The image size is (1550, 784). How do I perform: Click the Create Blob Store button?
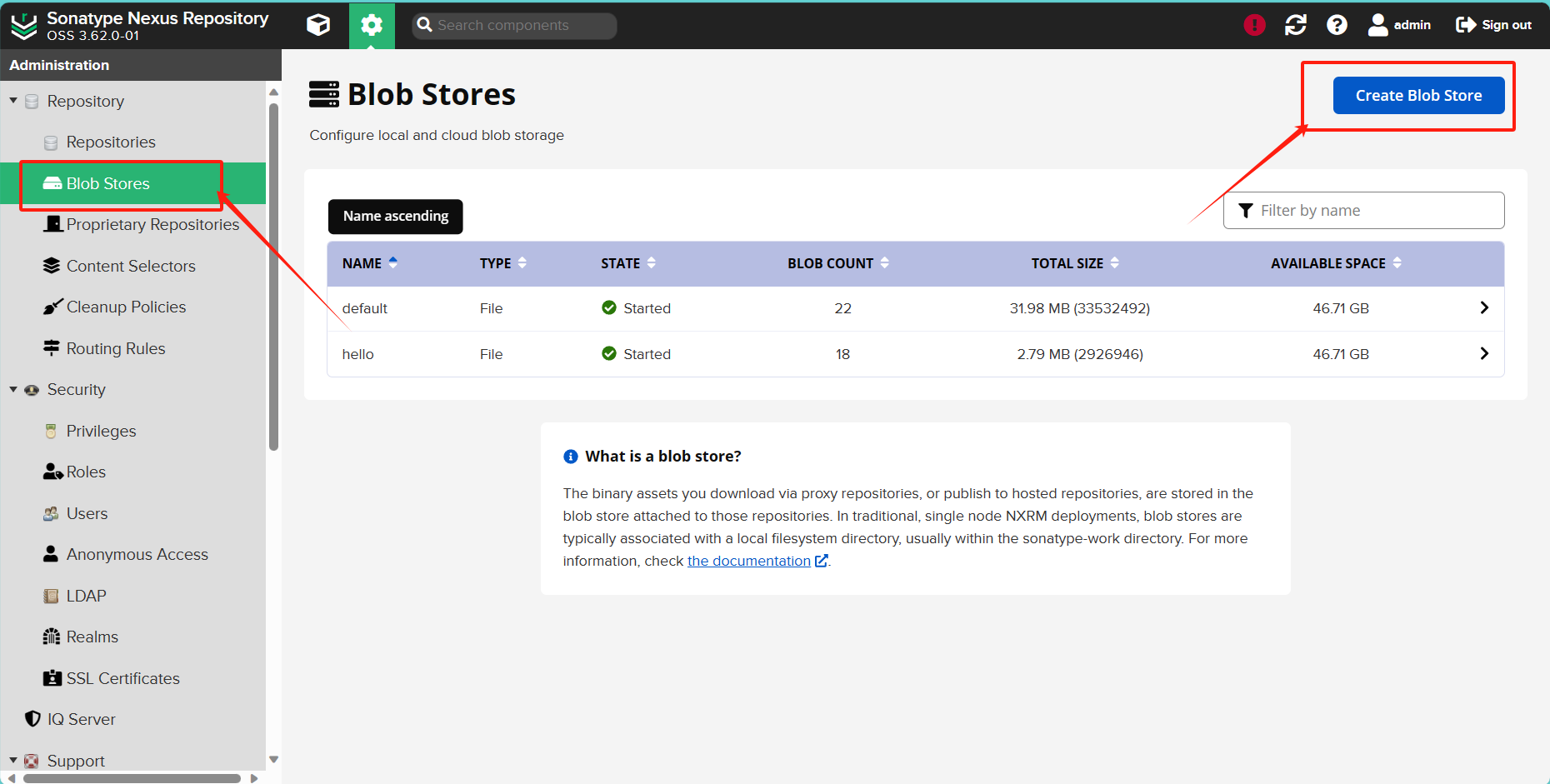pos(1418,95)
